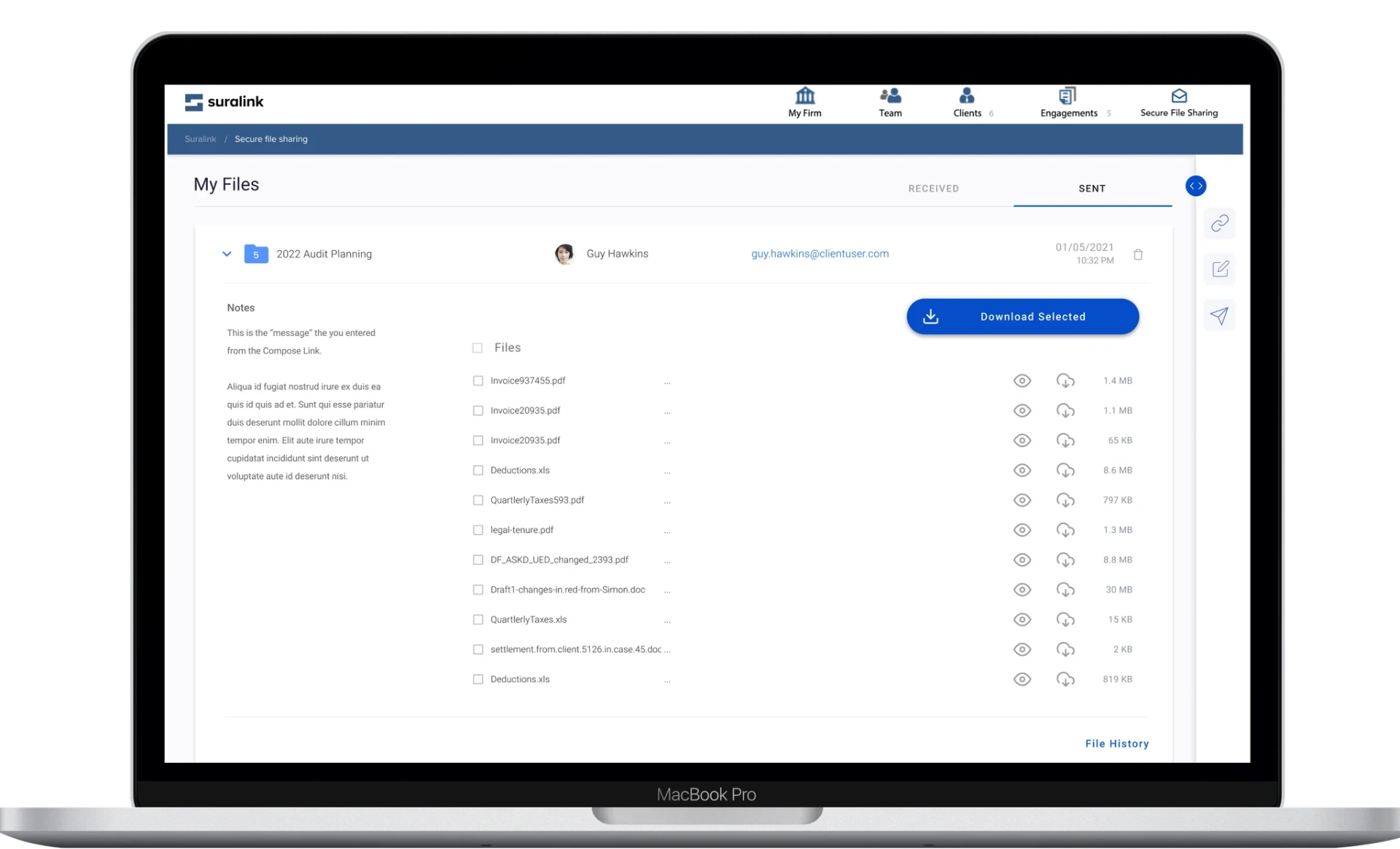Viewport: 1400px width, 849px height.
Task: Download QuarterlyTaxes.xls via cloud icon
Action: 1065,619
